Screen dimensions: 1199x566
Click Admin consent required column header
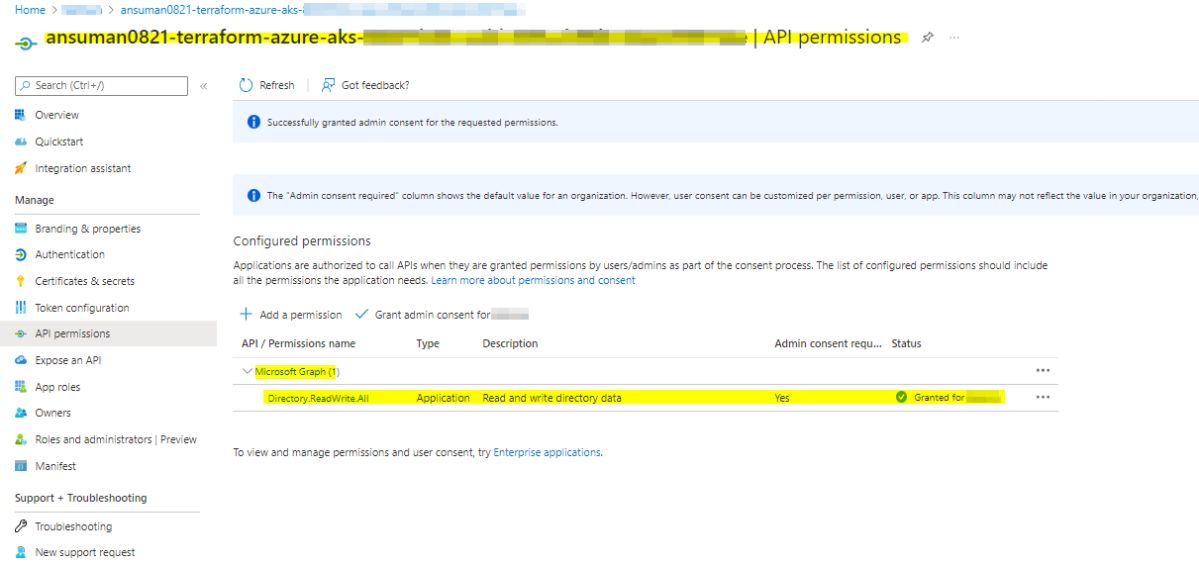[x=828, y=343]
